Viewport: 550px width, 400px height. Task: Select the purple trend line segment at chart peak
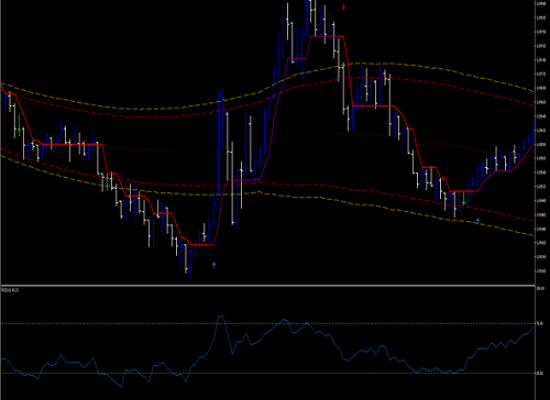pyautogui.click(x=326, y=36)
